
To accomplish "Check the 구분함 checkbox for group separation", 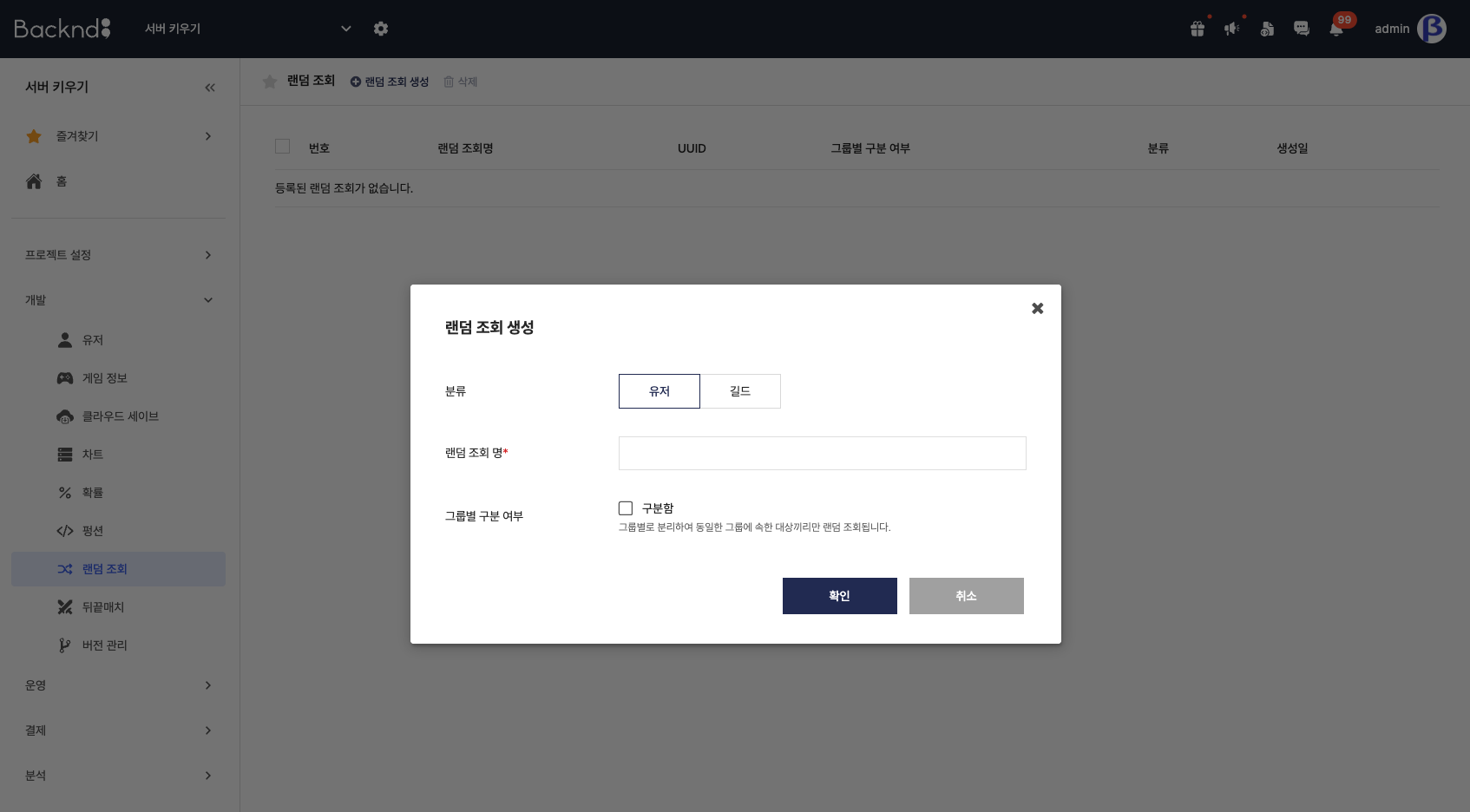I will [x=625, y=507].
